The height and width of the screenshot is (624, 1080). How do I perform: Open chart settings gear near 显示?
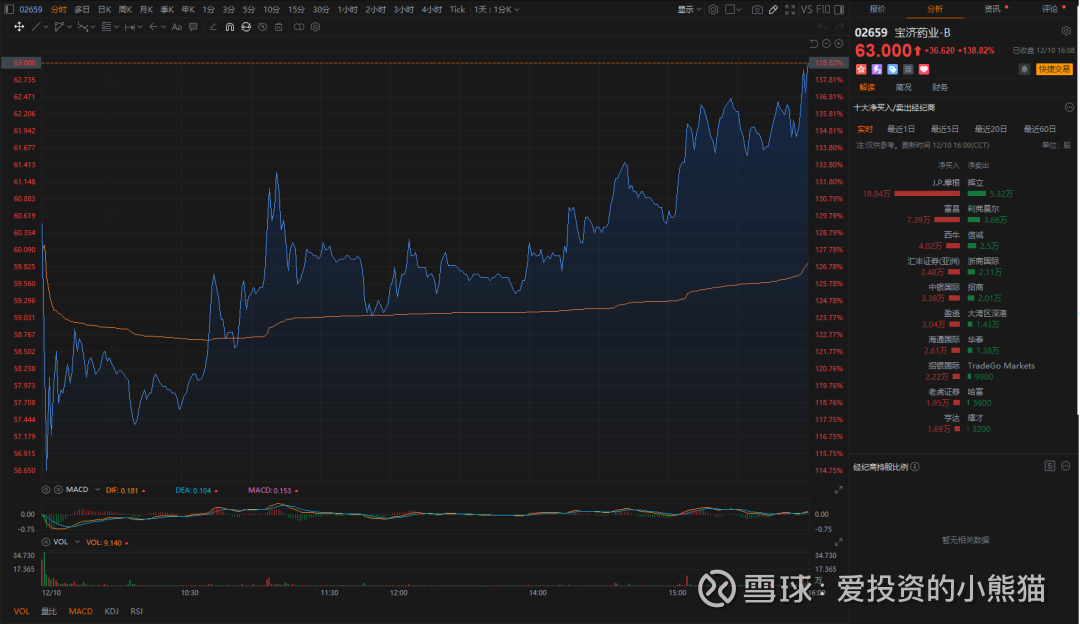coord(714,10)
